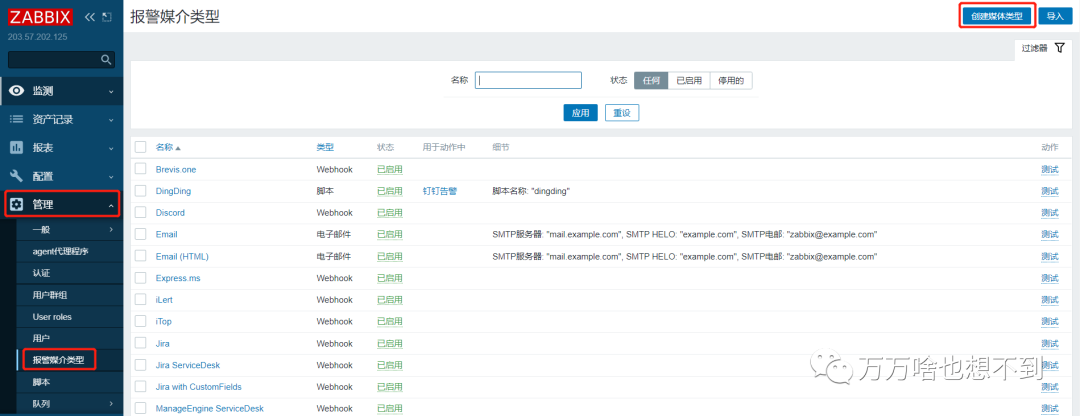Click the 应用 filter button

click(581, 113)
